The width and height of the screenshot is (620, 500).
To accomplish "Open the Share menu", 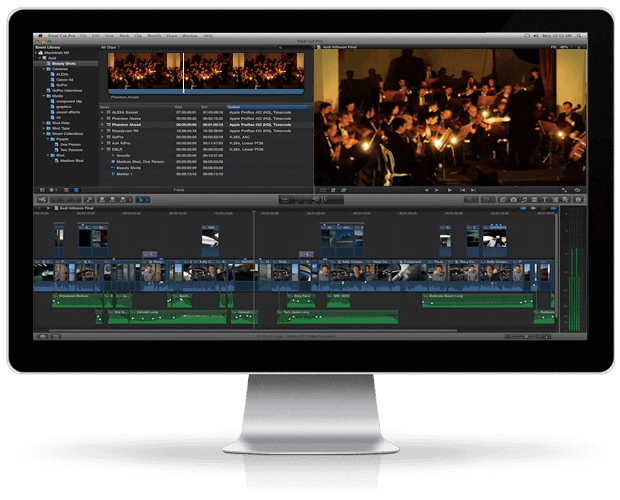I will point(172,36).
